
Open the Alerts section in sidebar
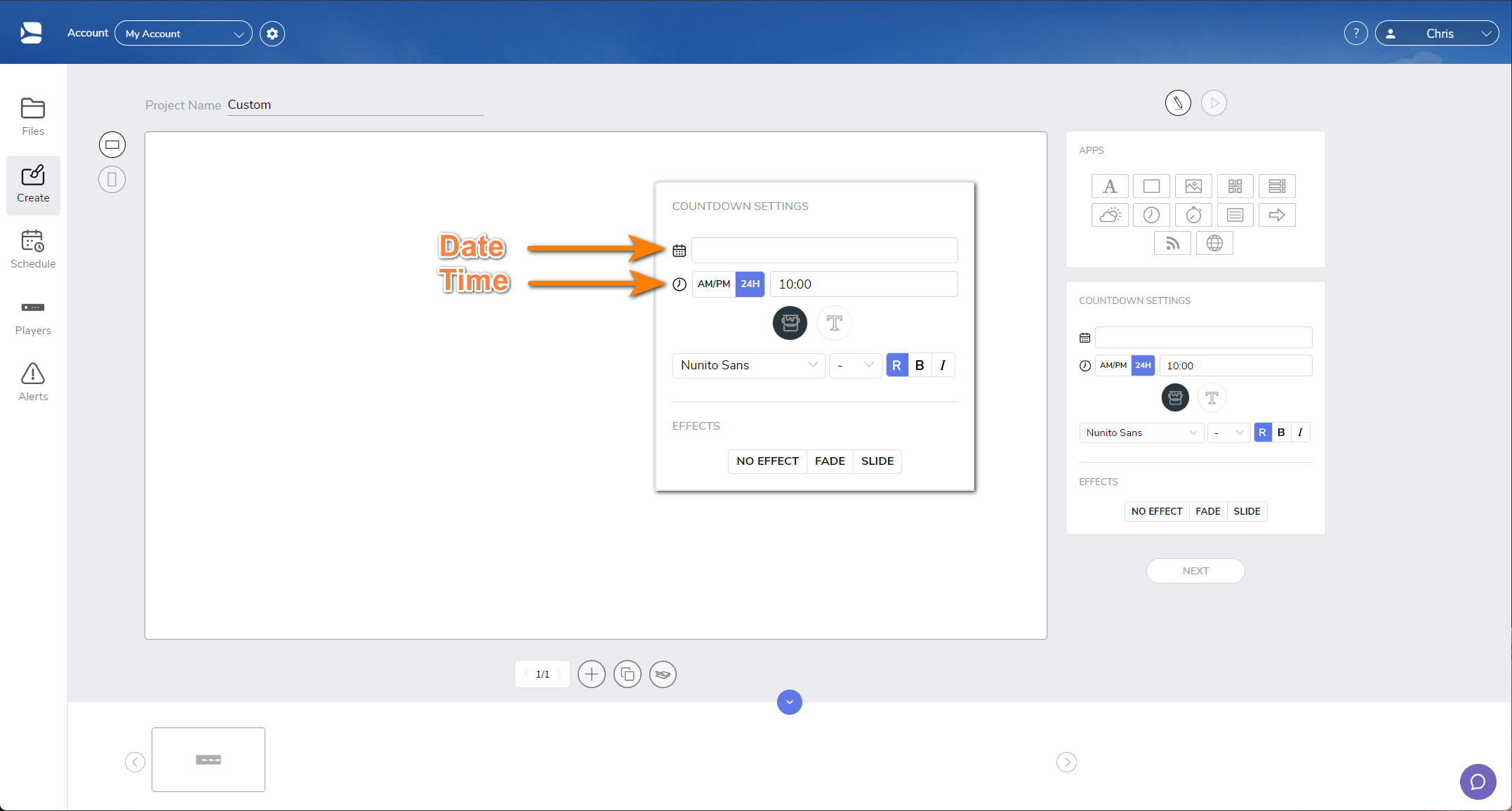[x=33, y=383]
